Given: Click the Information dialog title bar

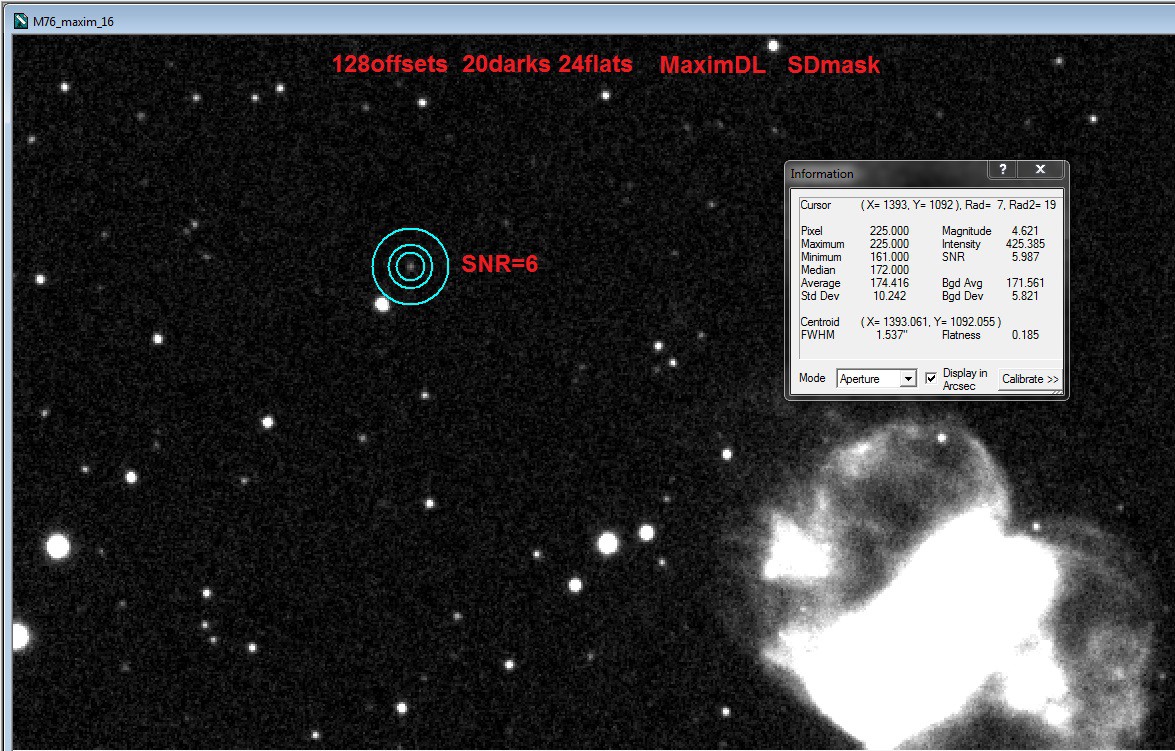Looking at the screenshot, I should [x=880, y=172].
